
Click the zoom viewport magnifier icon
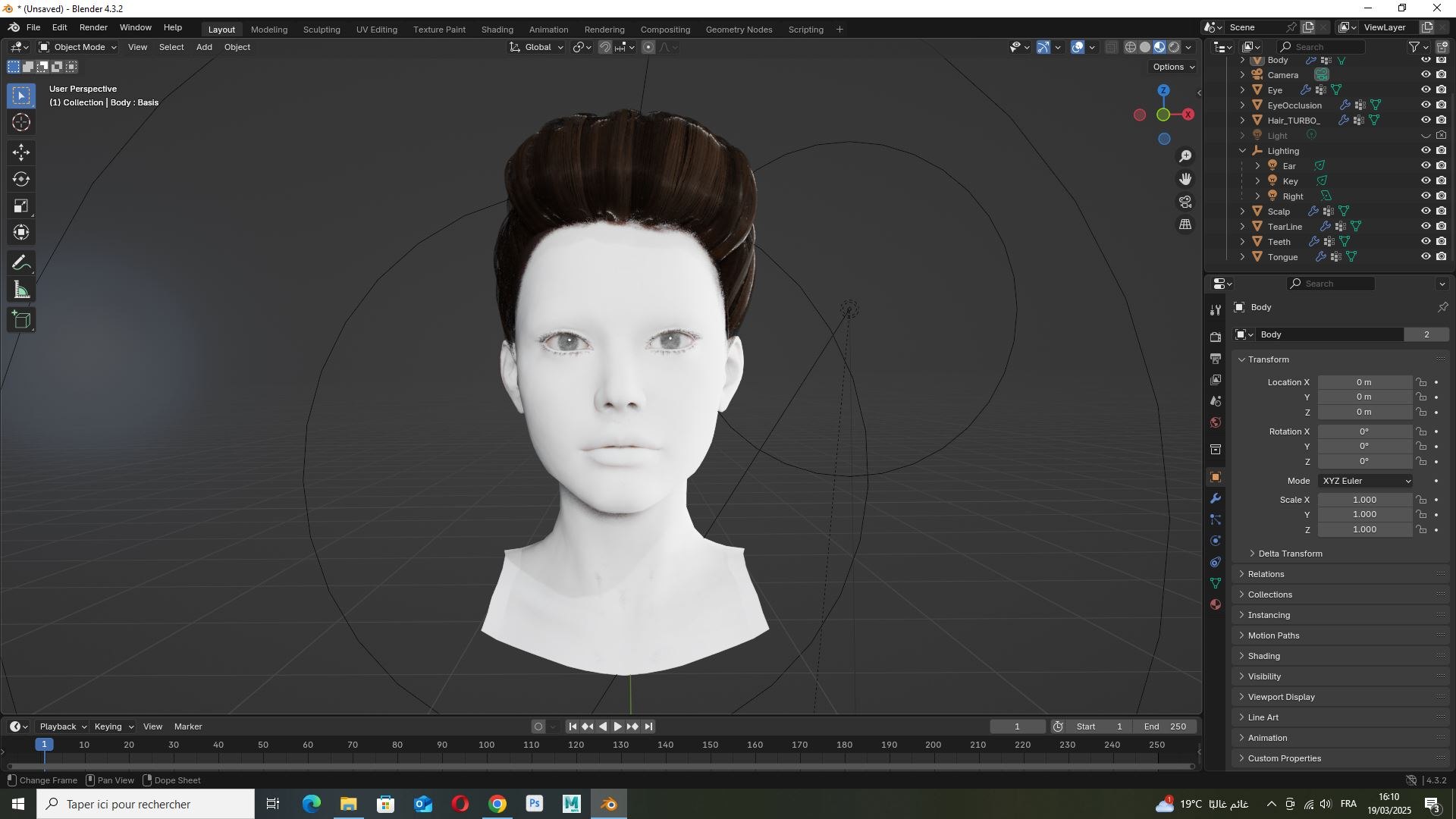[1185, 156]
